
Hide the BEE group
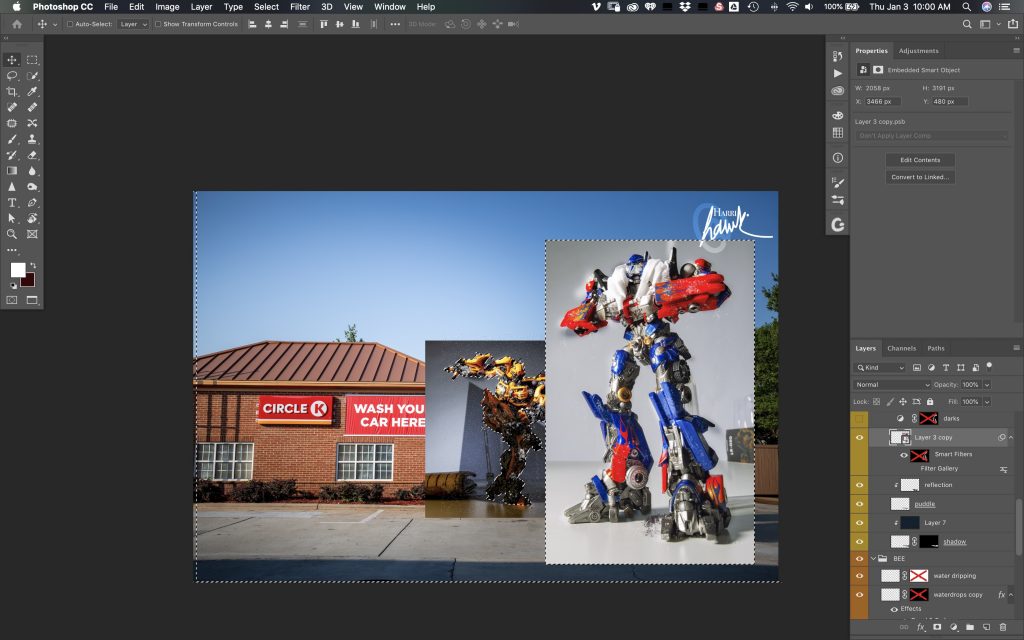click(x=859, y=559)
